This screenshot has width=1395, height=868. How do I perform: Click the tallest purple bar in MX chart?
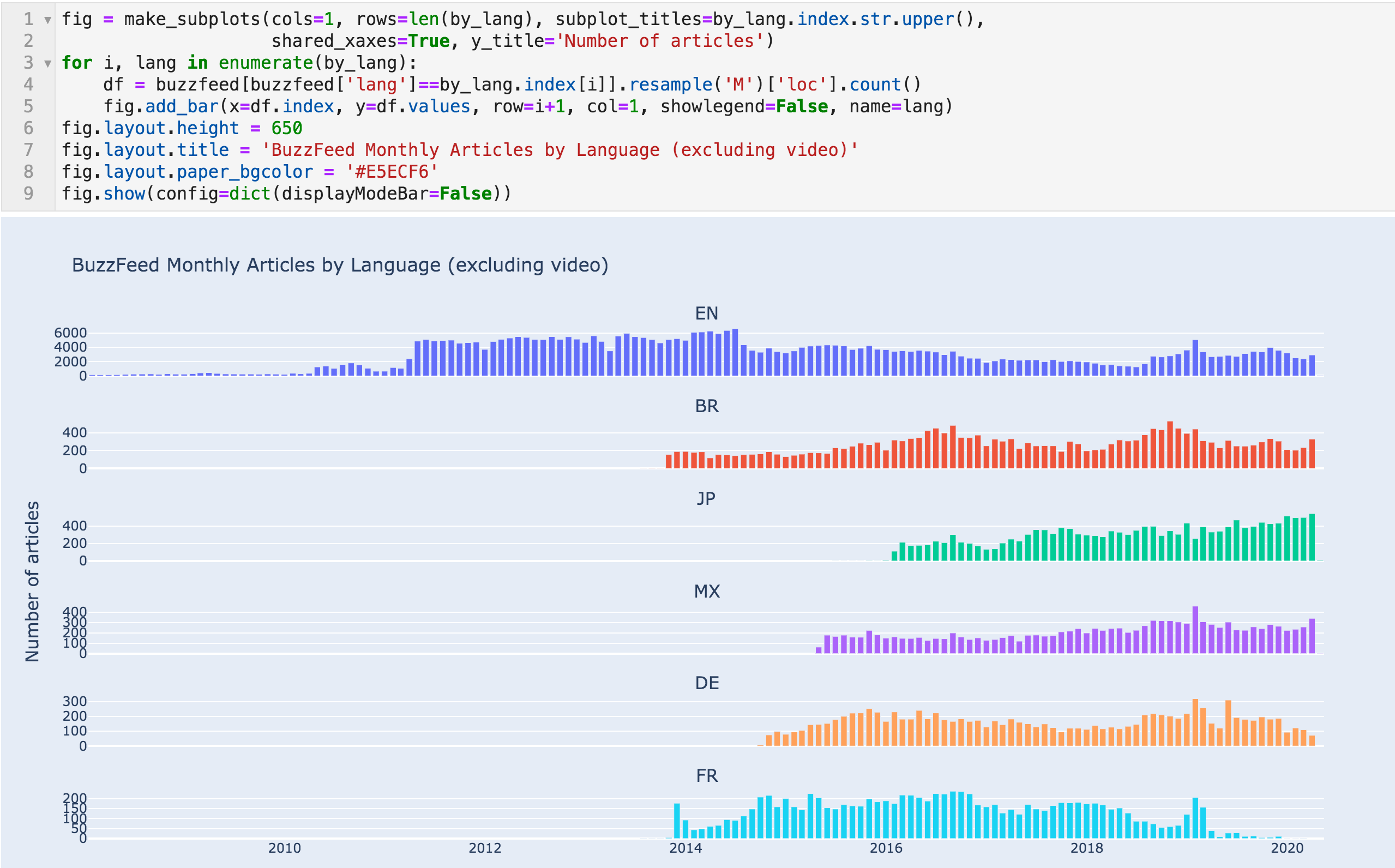[x=1195, y=630]
